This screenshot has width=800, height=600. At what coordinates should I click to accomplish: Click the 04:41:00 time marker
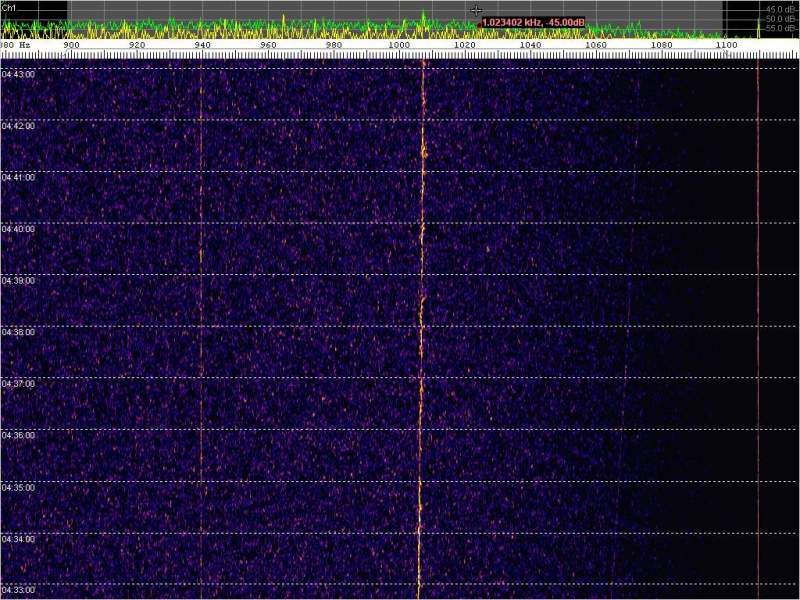(17, 177)
